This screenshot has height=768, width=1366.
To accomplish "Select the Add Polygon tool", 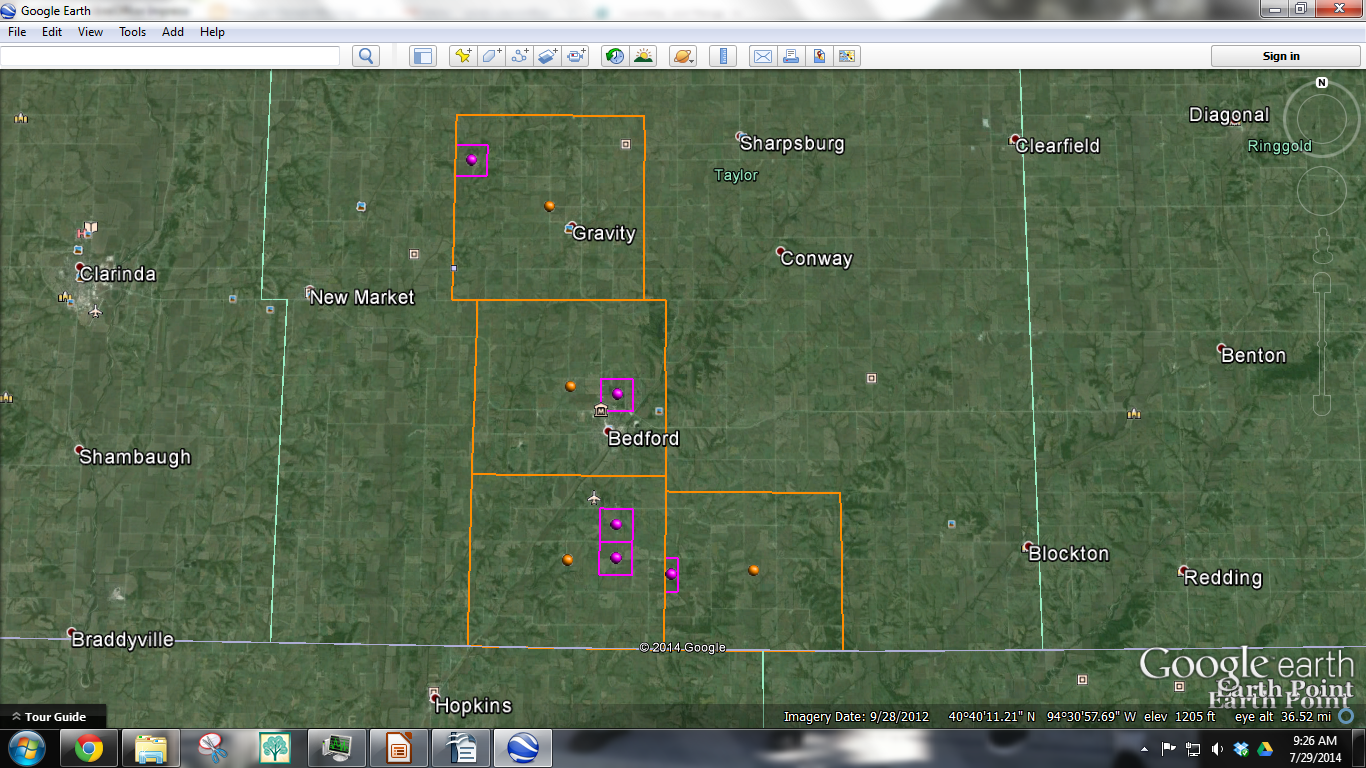I will tap(491, 56).
